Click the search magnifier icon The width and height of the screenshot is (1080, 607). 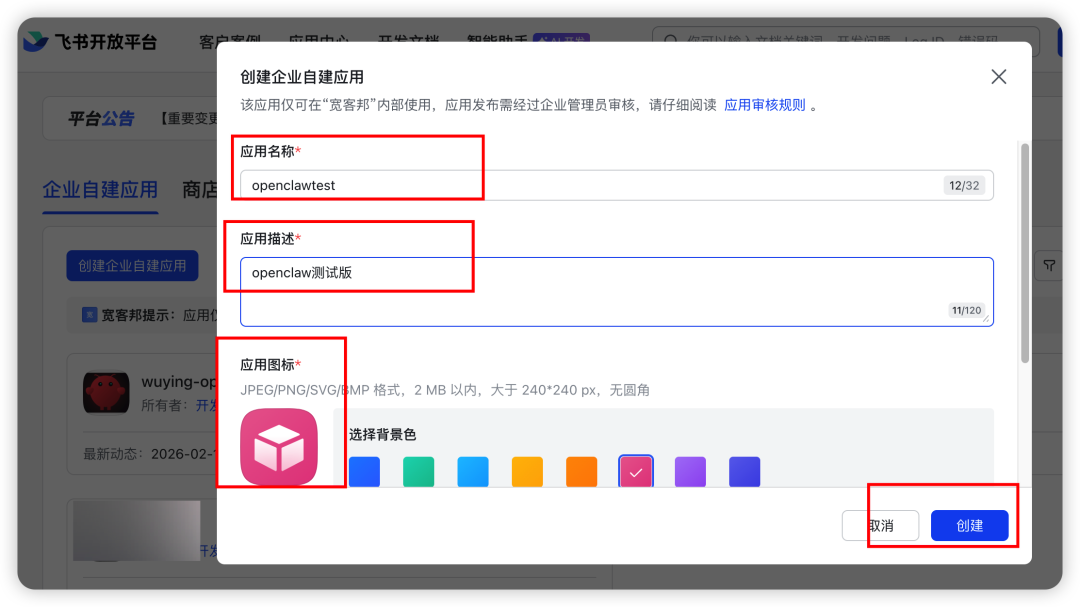pos(668,42)
